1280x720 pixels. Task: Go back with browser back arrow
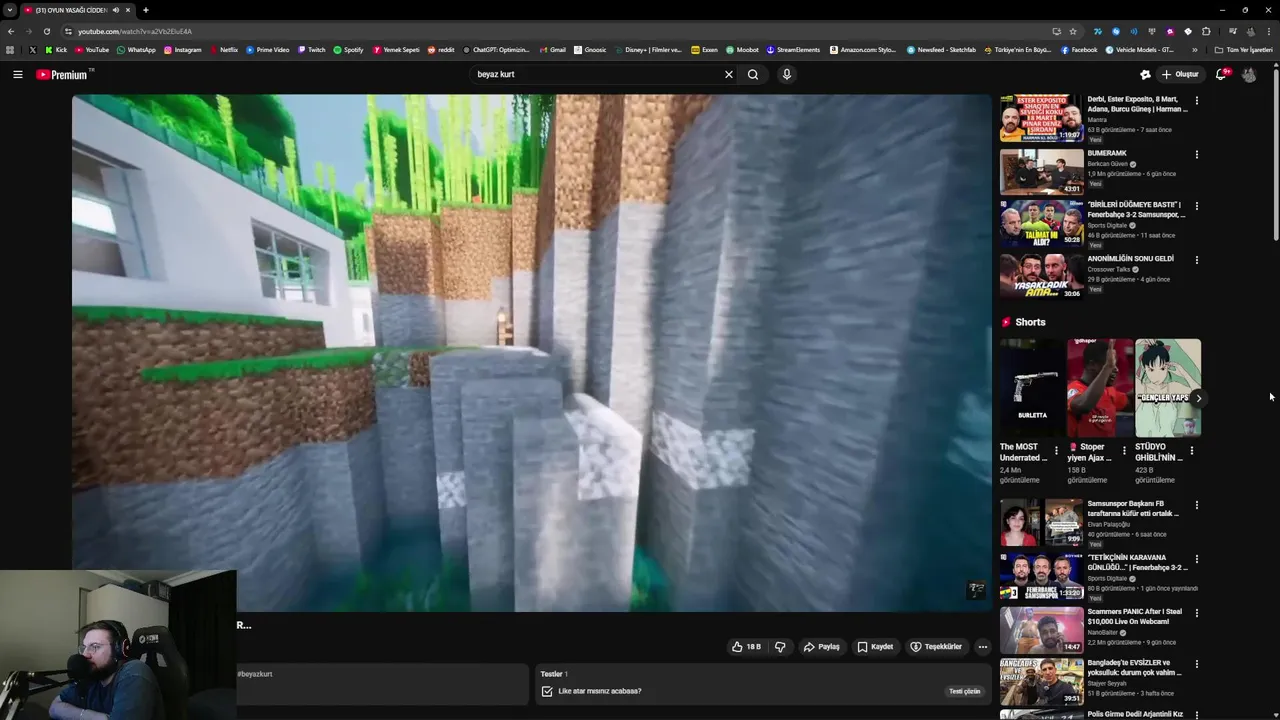pos(11,31)
